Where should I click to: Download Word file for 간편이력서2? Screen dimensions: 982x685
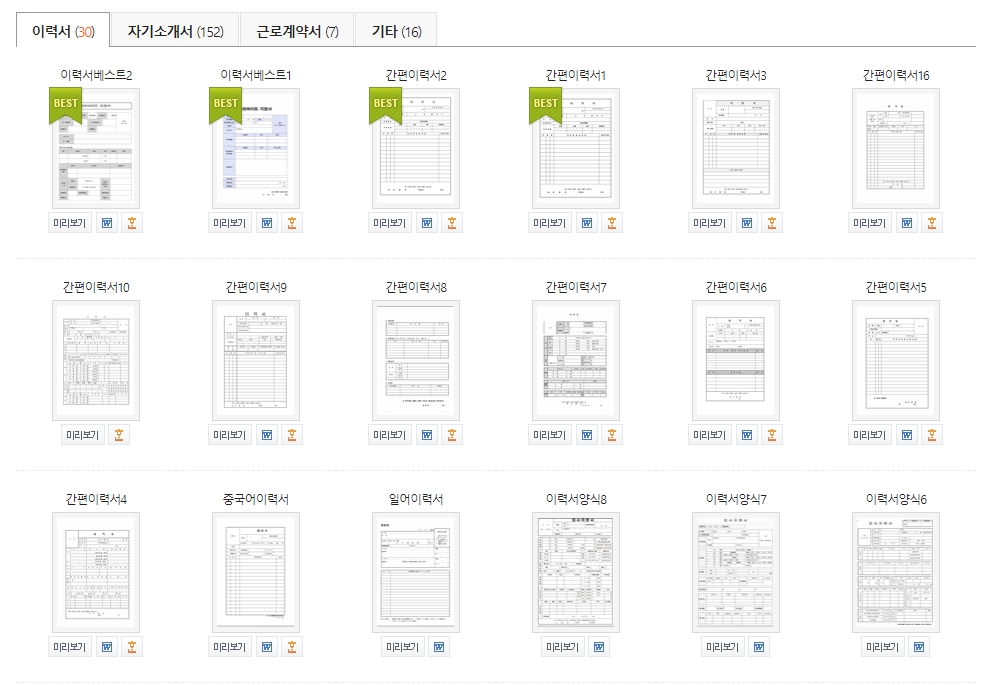click(427, 223)
